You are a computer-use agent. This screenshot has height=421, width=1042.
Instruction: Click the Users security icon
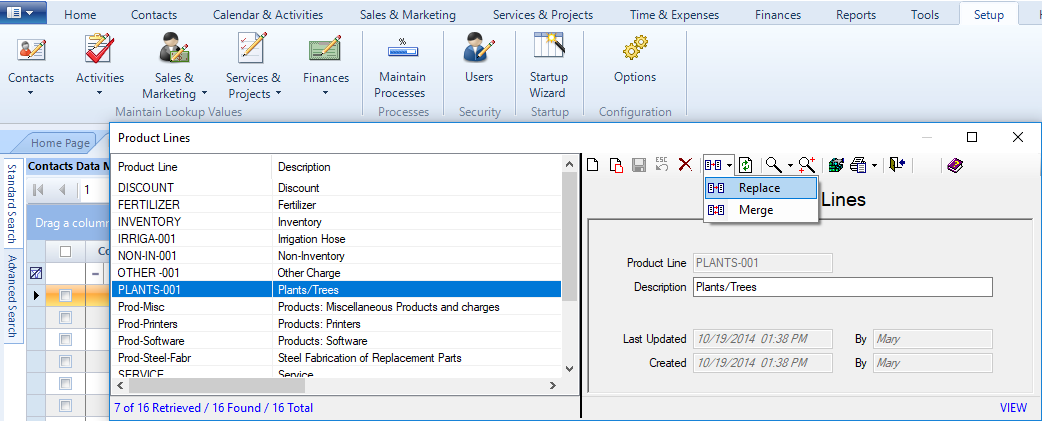(479, 60)
